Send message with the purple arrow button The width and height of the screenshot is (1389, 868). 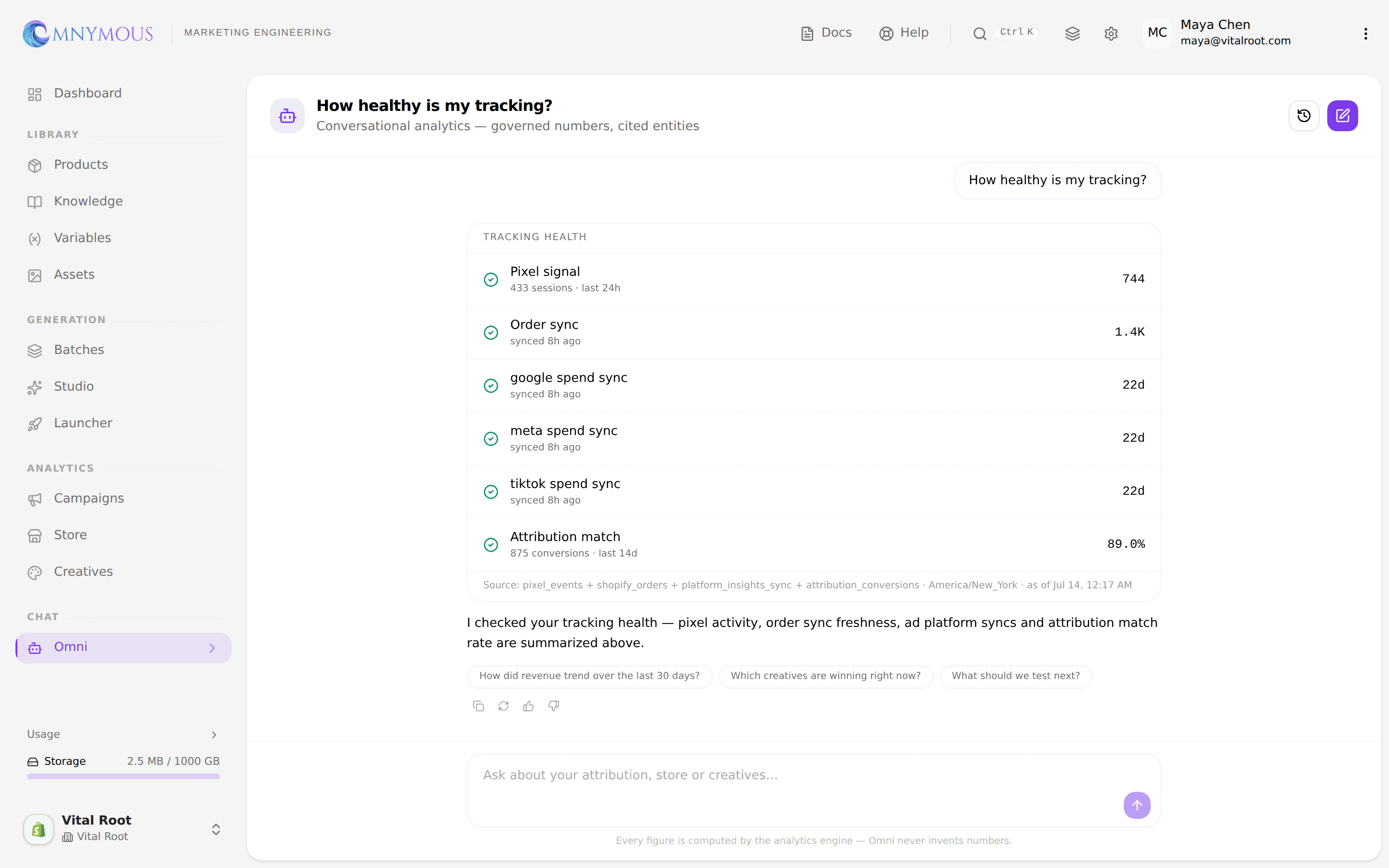[x=1137, y=805]
